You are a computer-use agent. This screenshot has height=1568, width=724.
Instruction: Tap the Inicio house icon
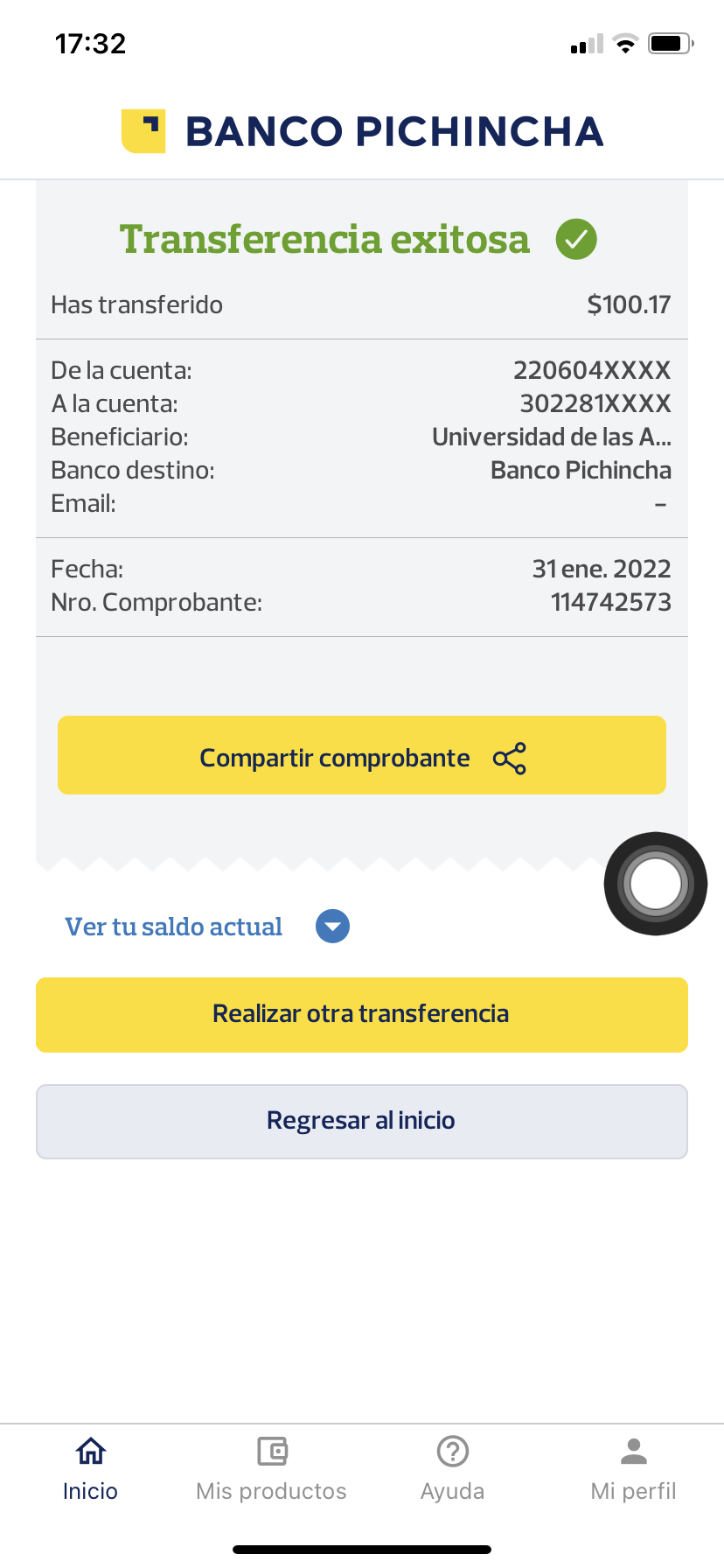click(90, 1452)
